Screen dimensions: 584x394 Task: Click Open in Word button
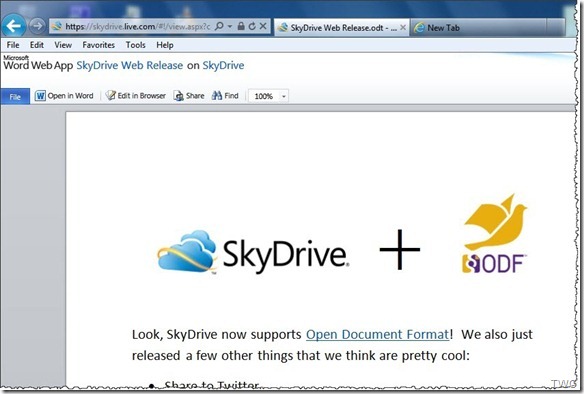(64, 96)
